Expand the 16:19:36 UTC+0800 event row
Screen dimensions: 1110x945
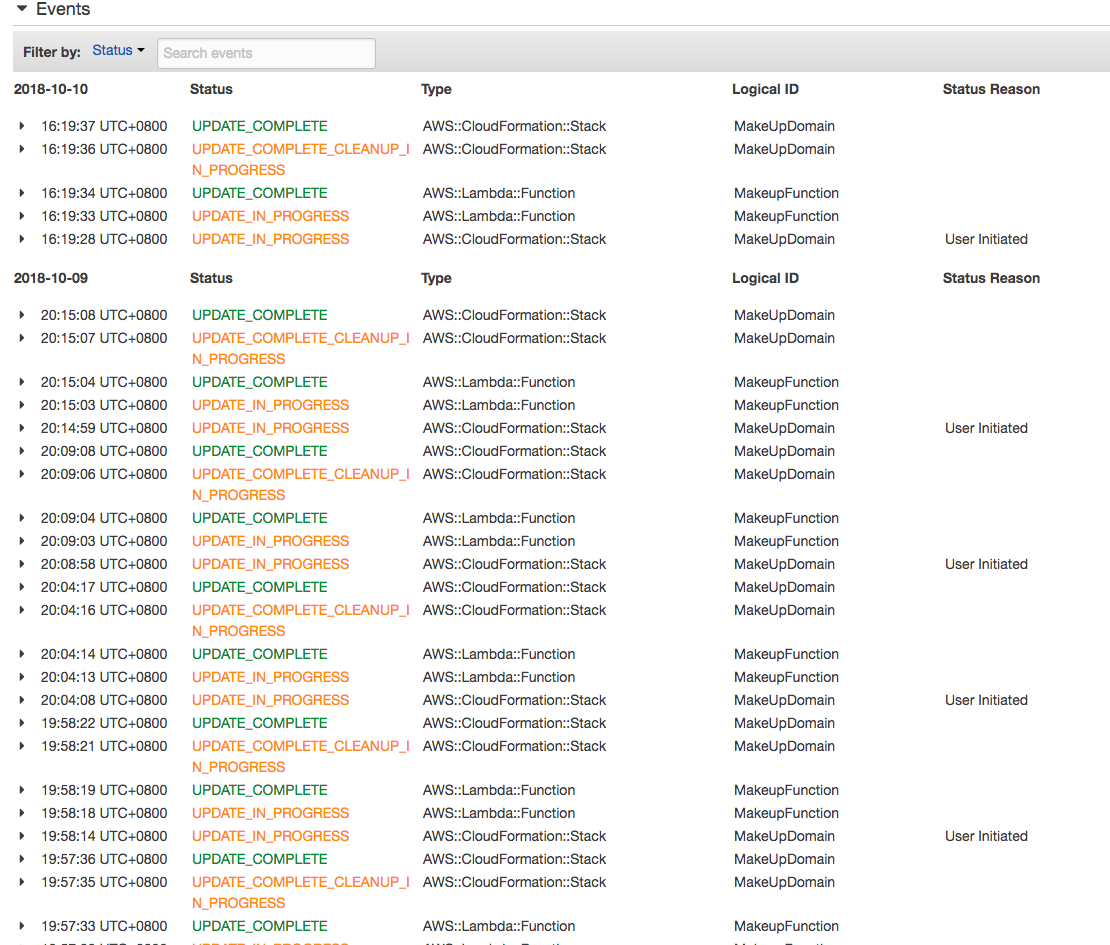(x=21, y=149)
